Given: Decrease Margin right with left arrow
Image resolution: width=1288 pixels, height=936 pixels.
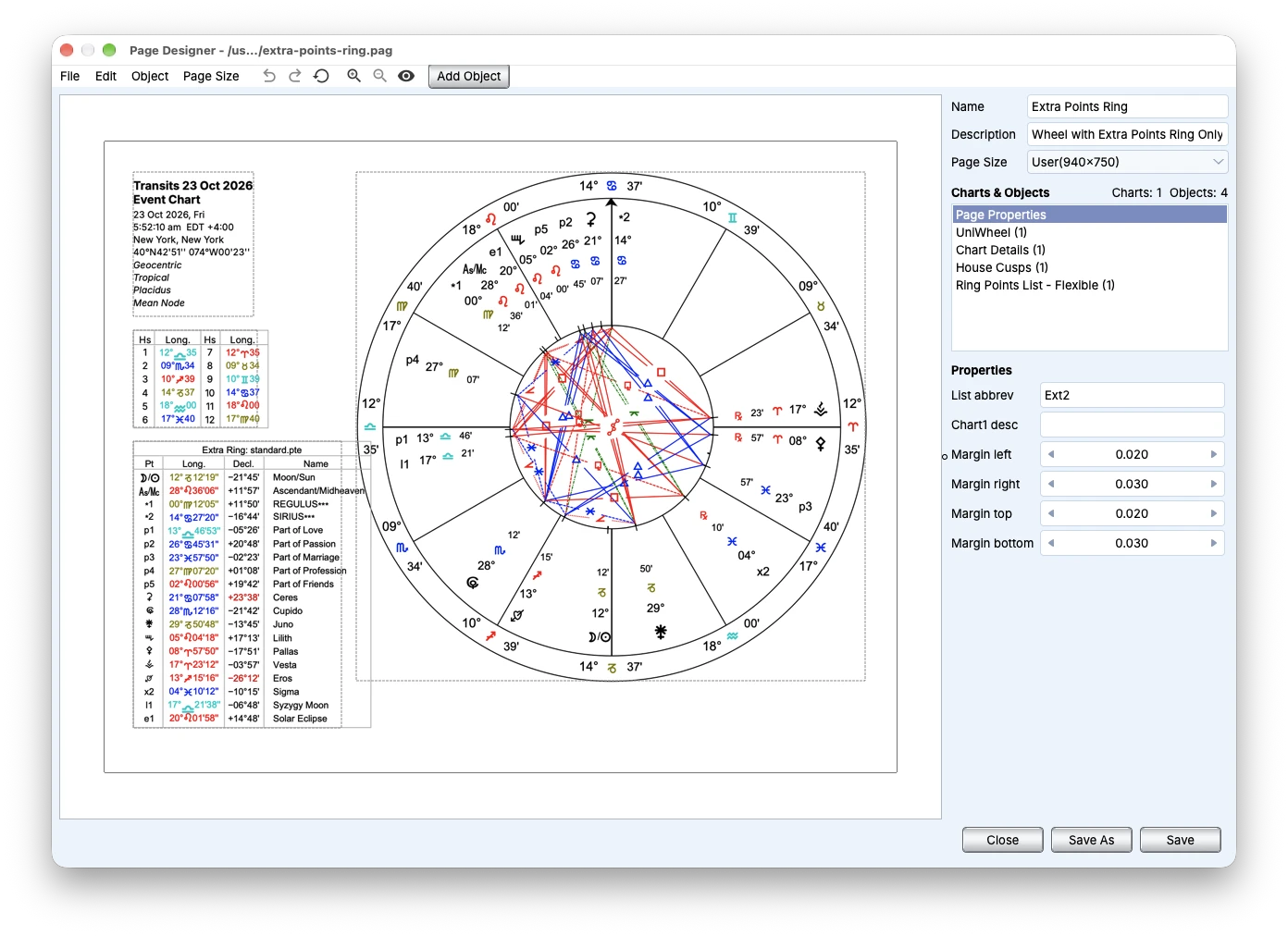Looking at the screenshot, I should (x=1051, y=484).
